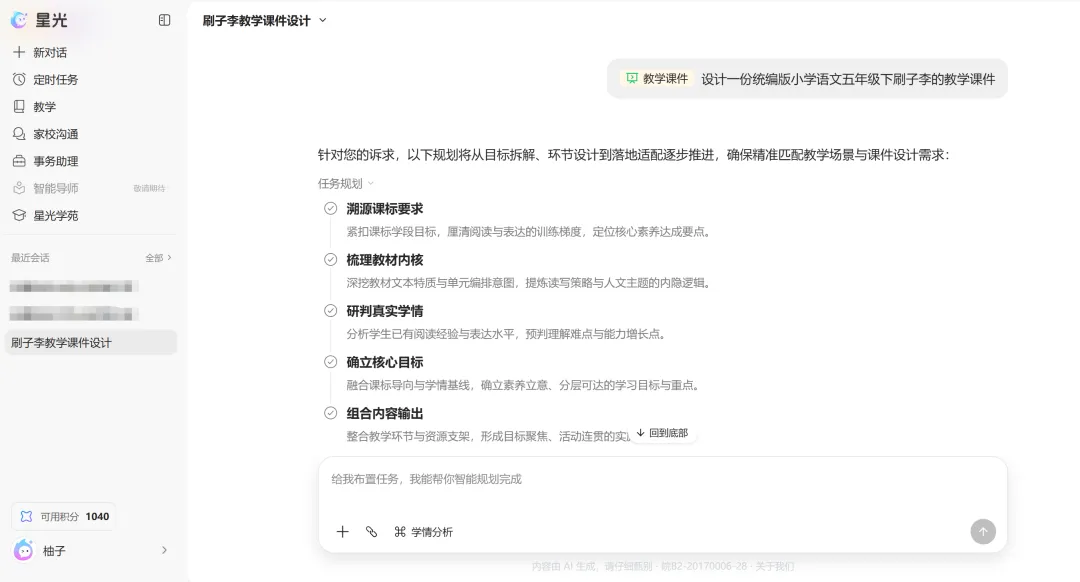Viewport: 1080px width, 582px height.
Task: Open 星光学苑 in the sidebar menu
Action: coord(45,216)
